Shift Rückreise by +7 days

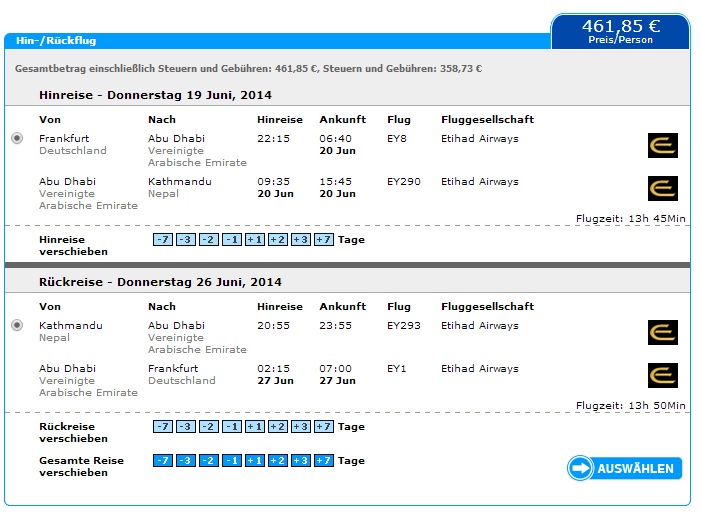click(x=324, y=427)
